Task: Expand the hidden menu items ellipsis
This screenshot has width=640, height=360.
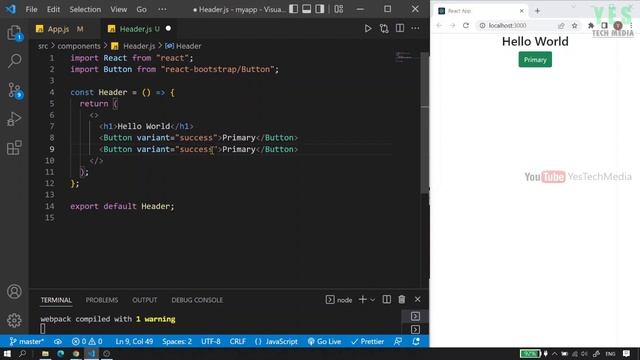Action: 162,9
